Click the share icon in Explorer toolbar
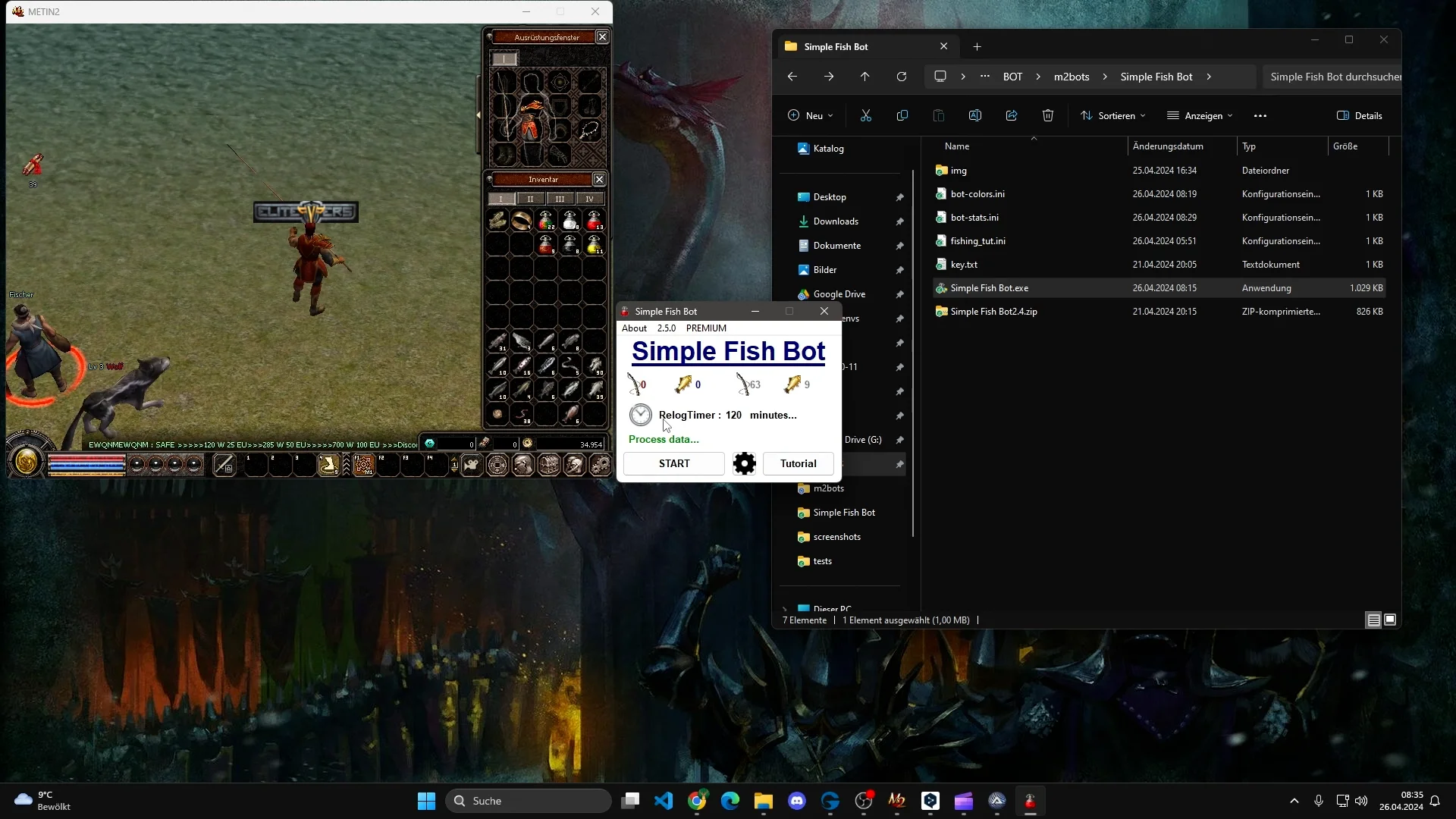This screenshot has height=819, width=1456. (1011, 115)
